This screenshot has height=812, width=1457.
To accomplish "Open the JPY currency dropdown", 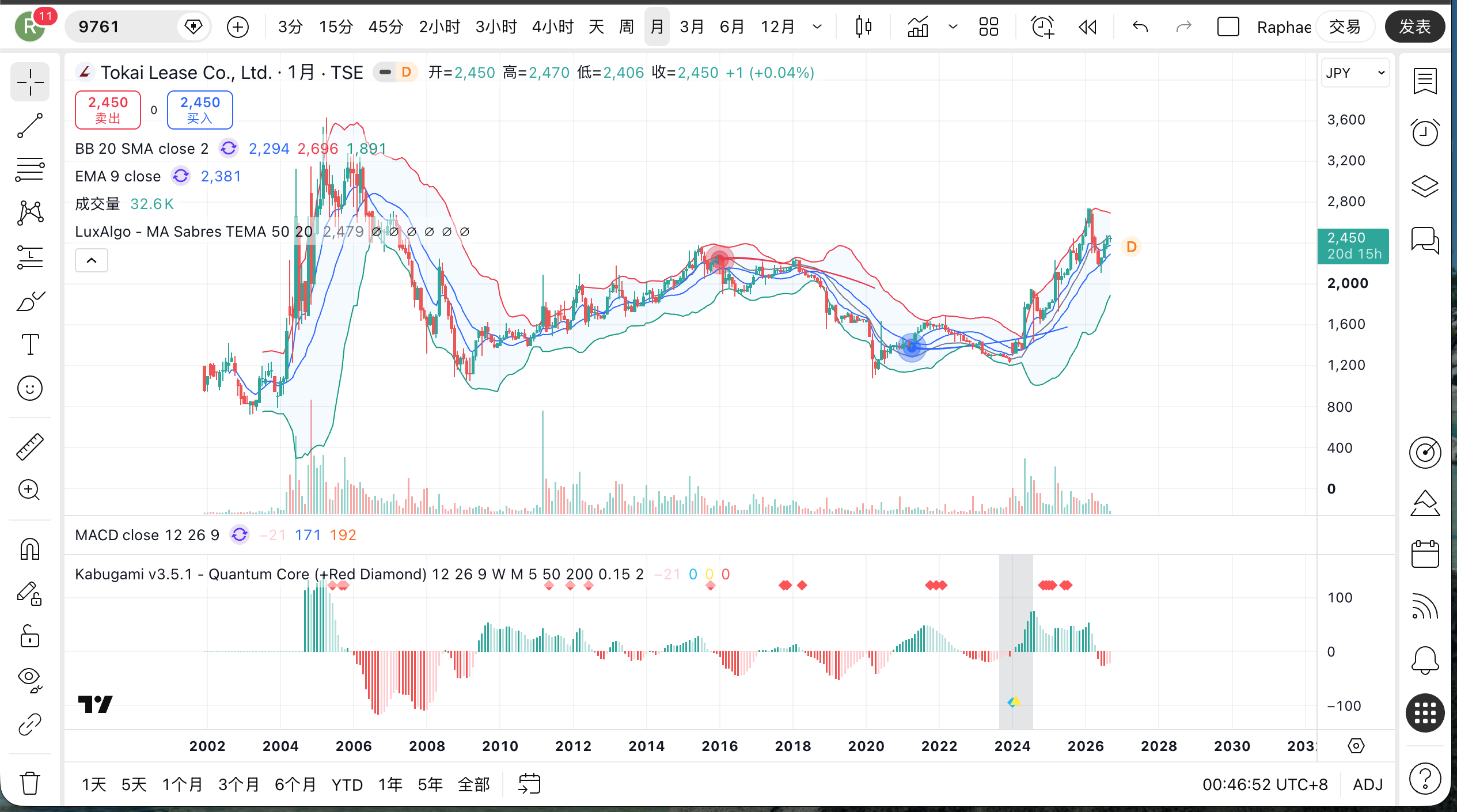I will 1355,73.
